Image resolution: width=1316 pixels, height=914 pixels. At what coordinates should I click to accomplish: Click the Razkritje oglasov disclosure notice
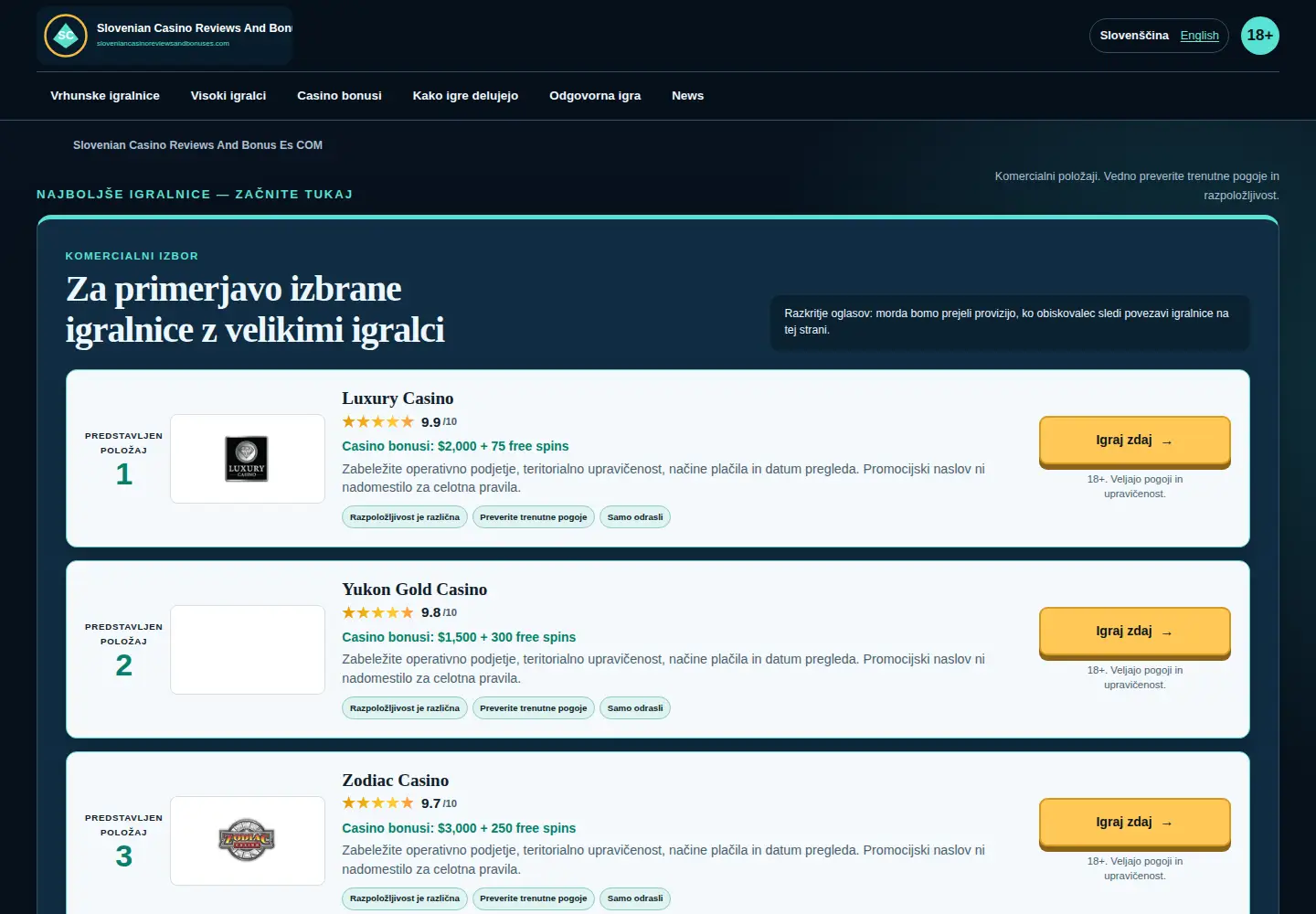pyautogui.click(x=1010, y=322)
